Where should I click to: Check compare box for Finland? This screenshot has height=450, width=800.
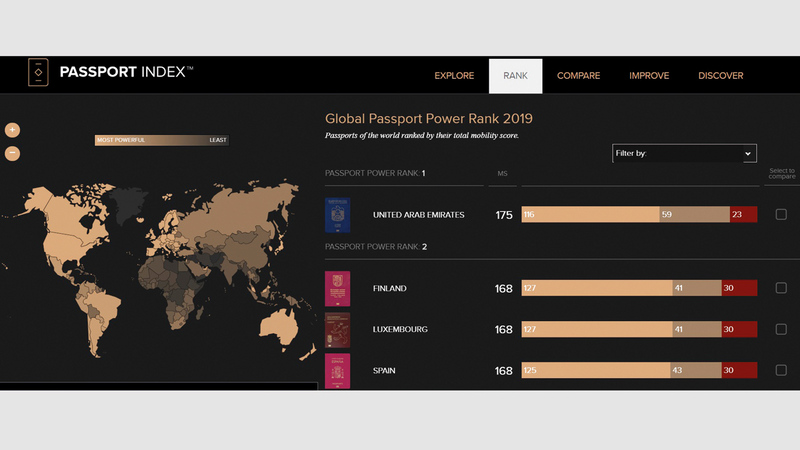click(781, 288)
